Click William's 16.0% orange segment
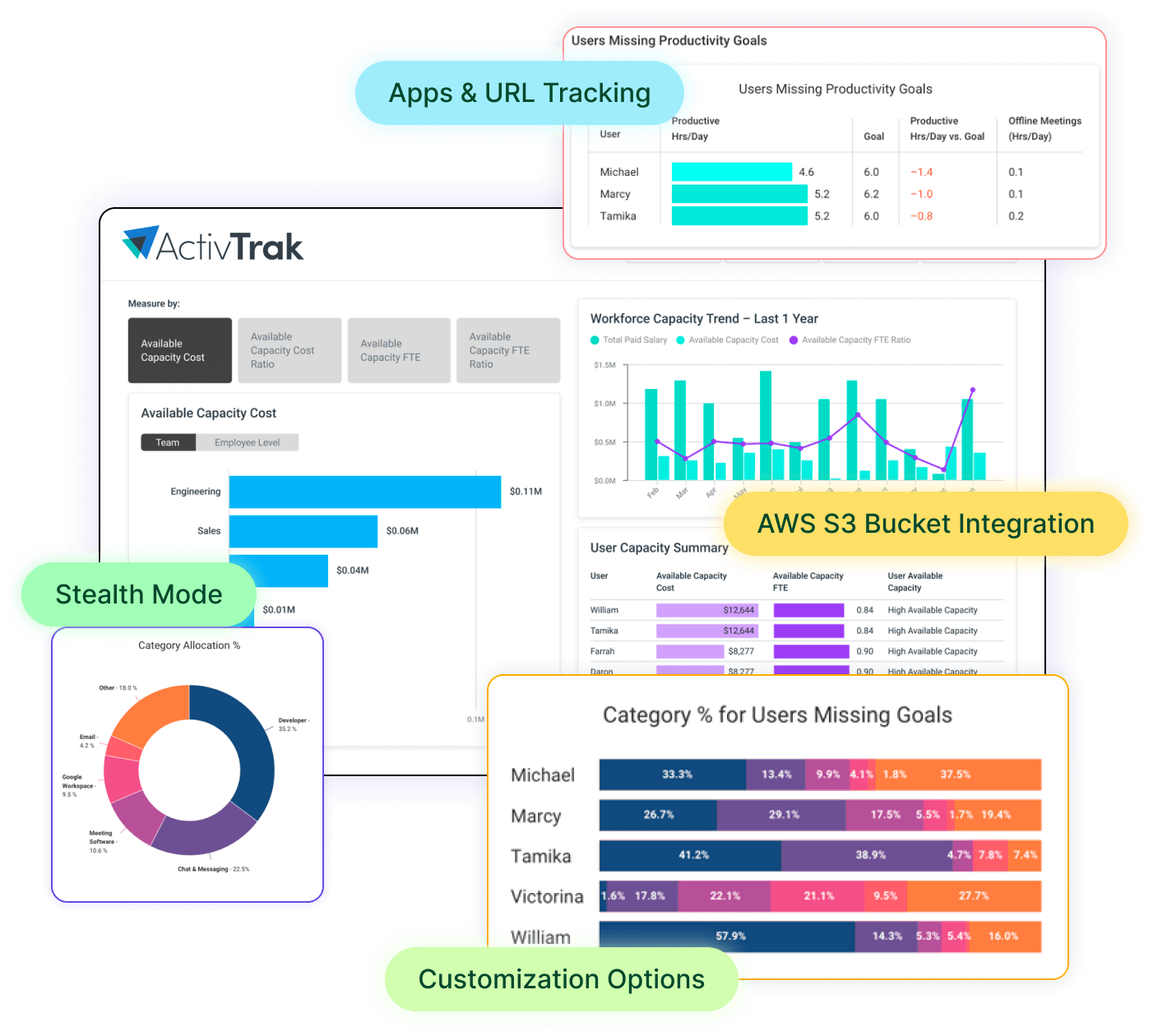 (x=1005, y=937)
